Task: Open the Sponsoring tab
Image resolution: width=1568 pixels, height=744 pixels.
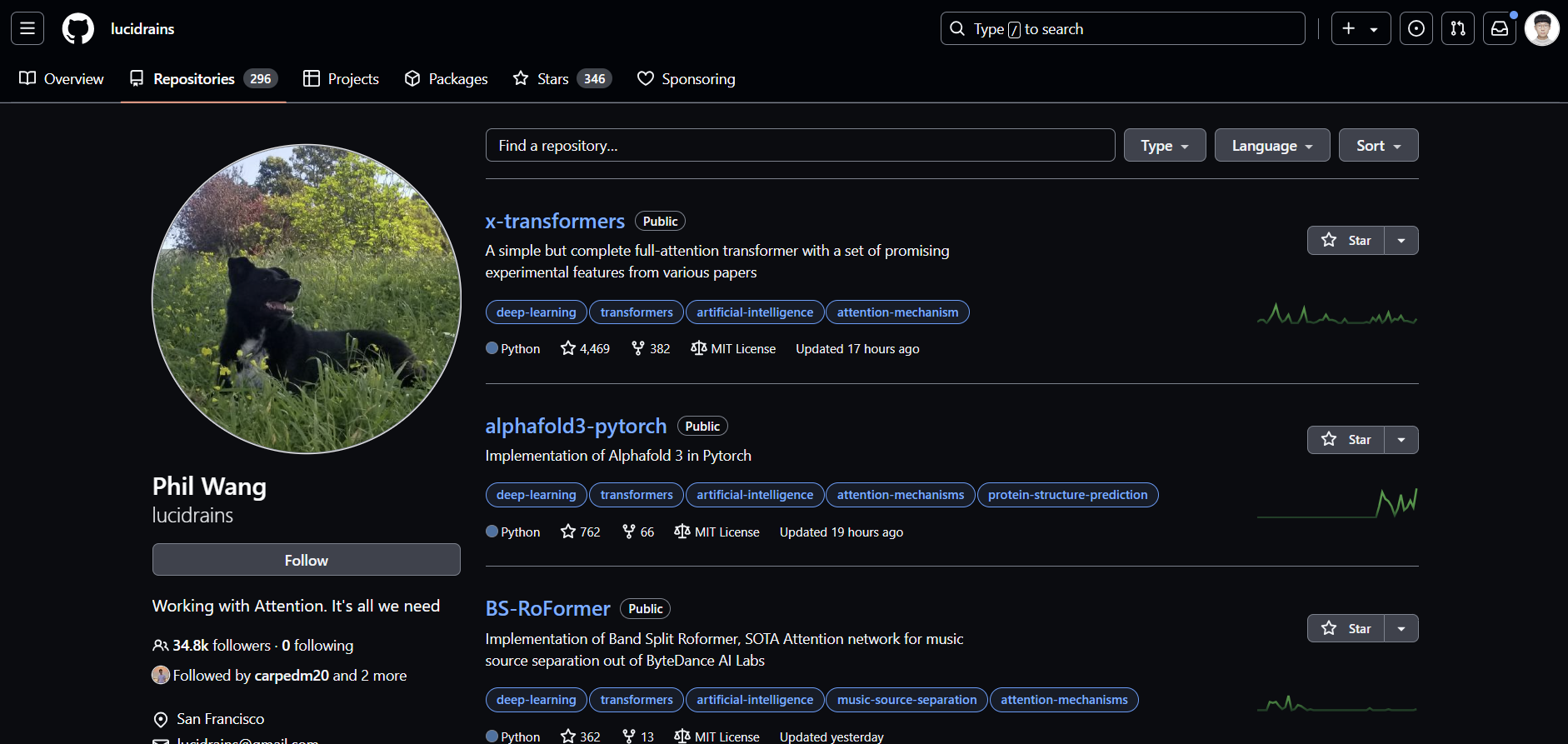Action: tap(687, 78)
